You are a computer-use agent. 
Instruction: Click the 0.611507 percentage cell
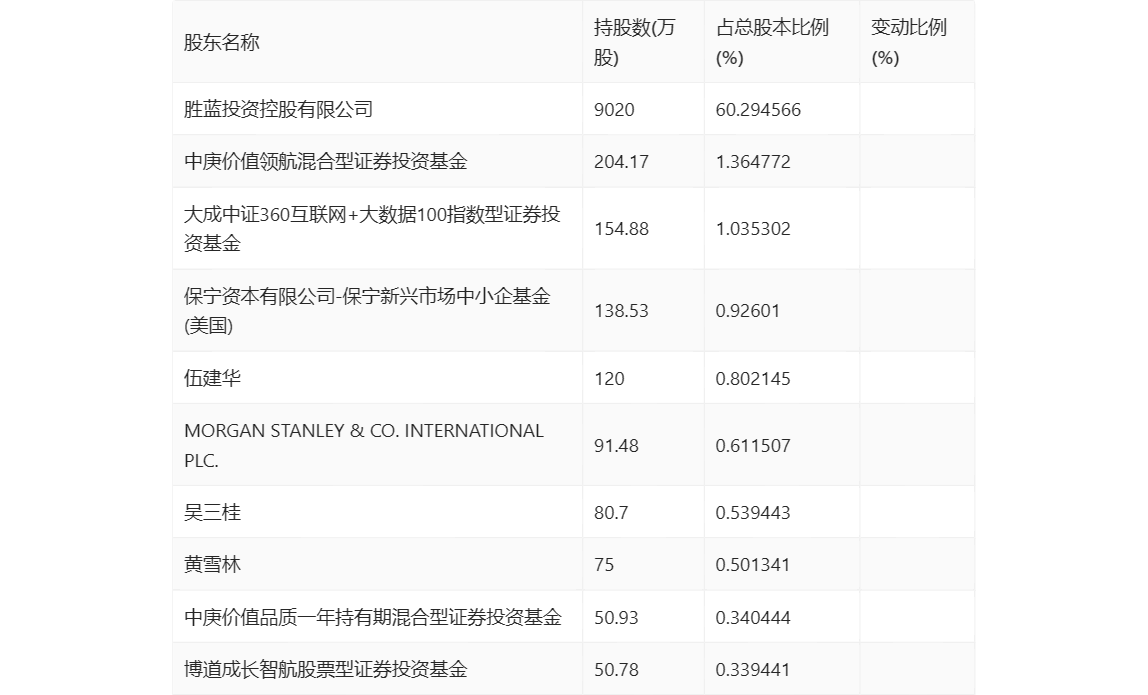[753, 445]
